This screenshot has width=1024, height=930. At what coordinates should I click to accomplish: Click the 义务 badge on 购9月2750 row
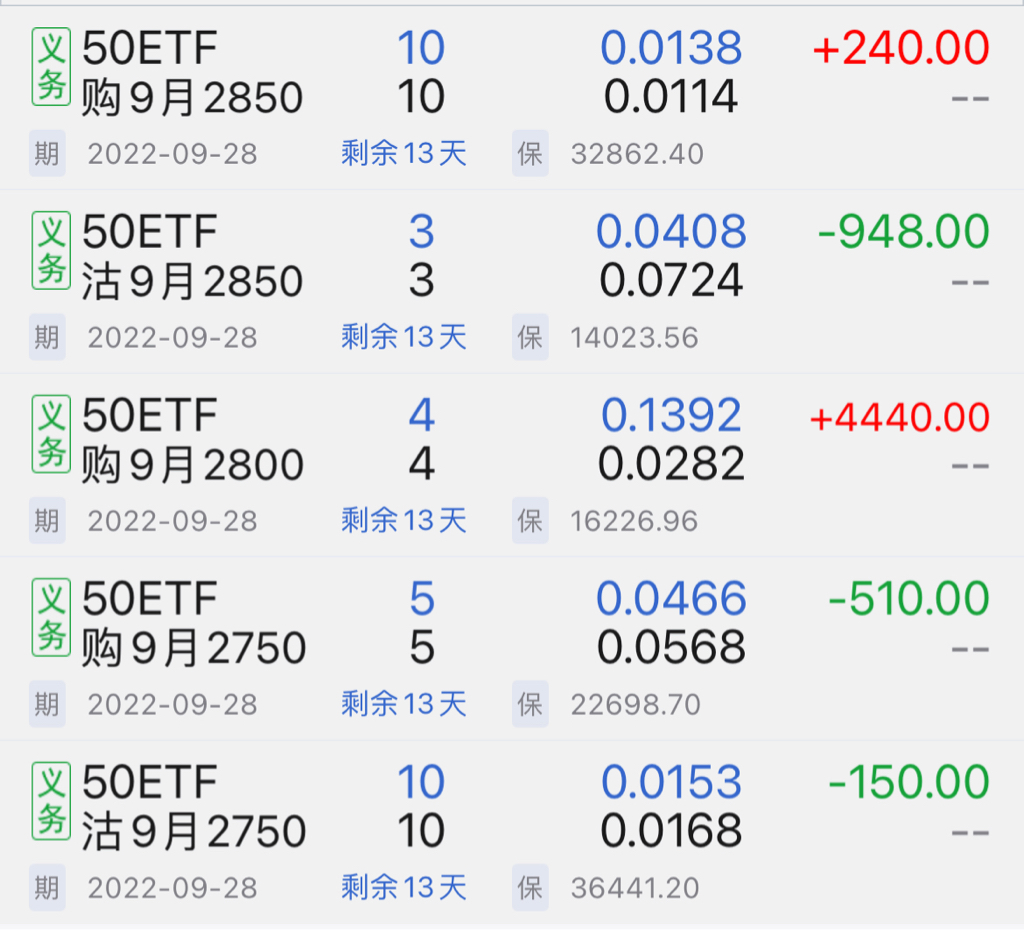[x=51, y=617]
